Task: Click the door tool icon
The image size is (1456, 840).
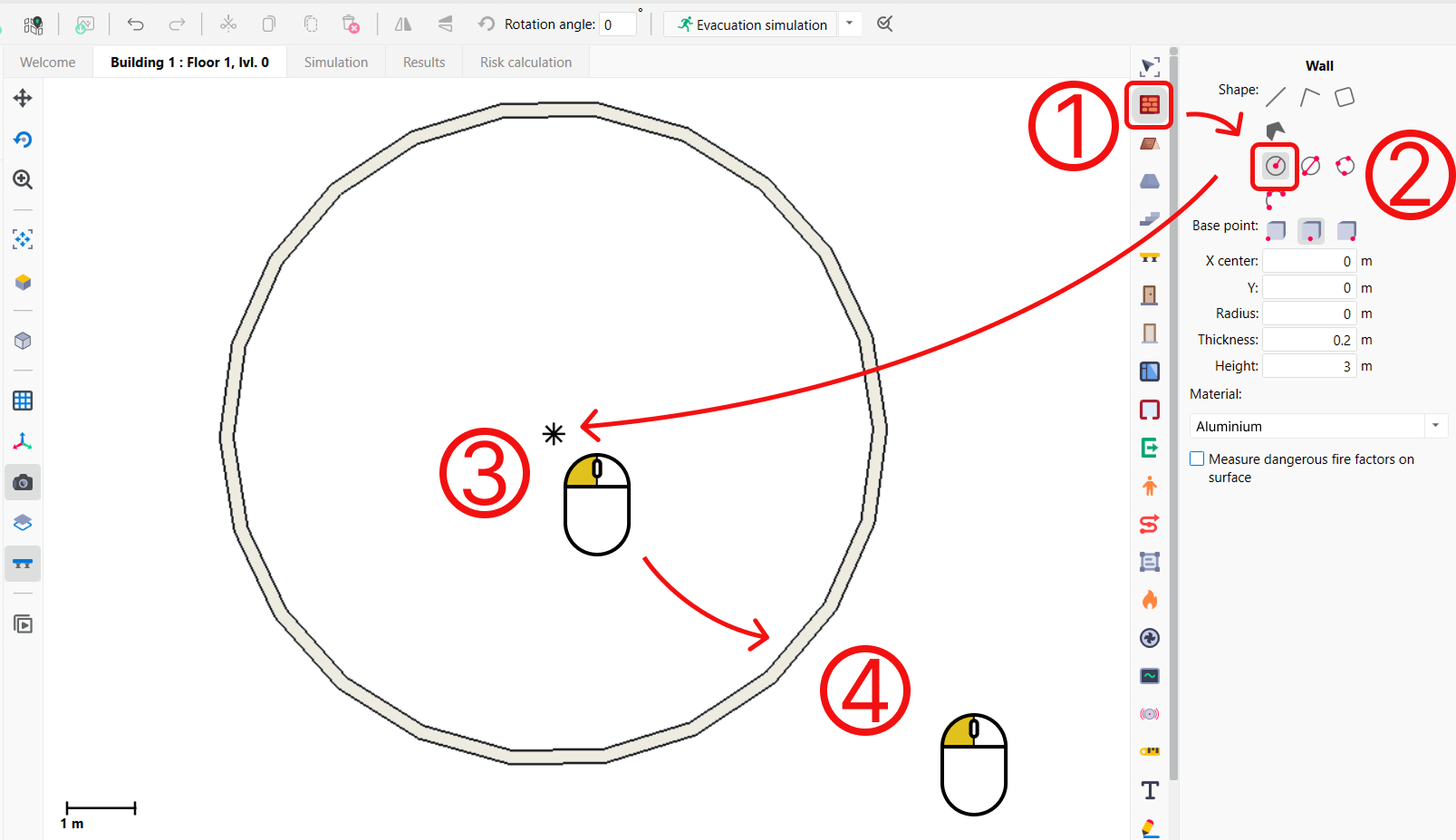Action: click(1149, 294)
